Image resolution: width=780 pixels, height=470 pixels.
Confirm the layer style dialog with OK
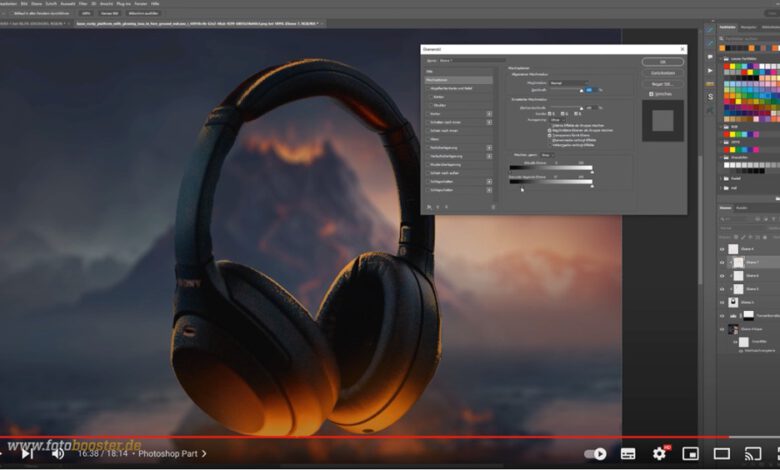[662, 61]
